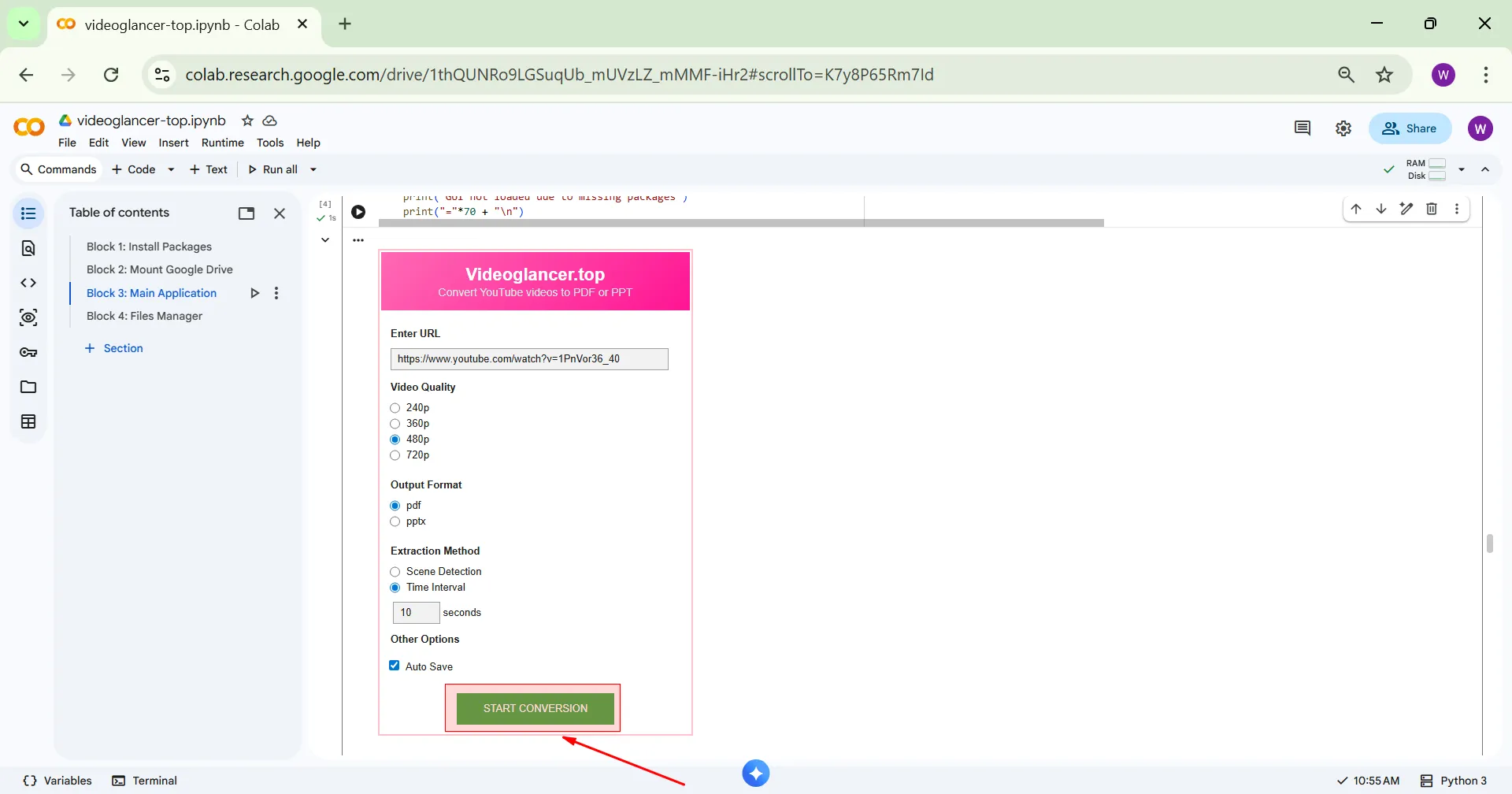Open the RAM Disk resources dropdown
This screenshot has width=1512, height=794.
click(x=1462, y=169)
